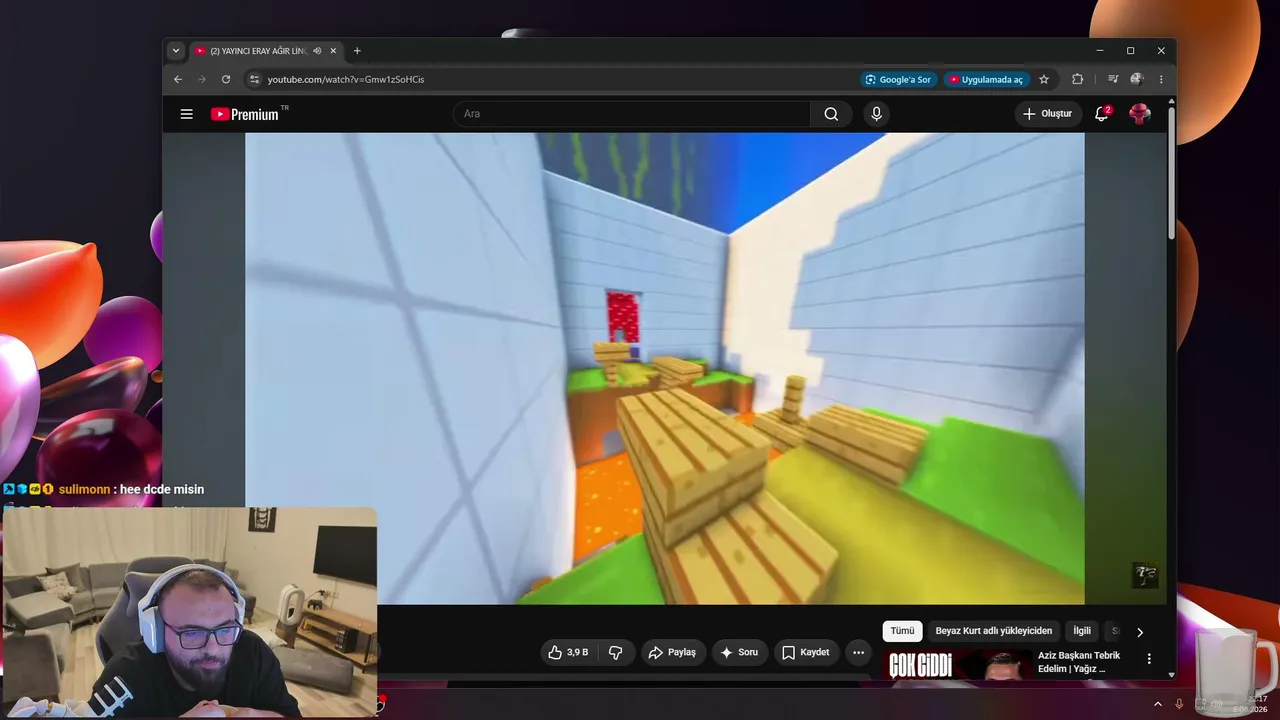Go back in browser history

pos(178,79)
